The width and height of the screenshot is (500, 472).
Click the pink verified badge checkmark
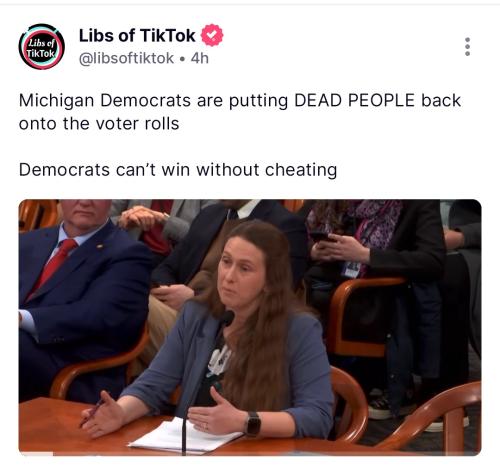tap(212, 35)
